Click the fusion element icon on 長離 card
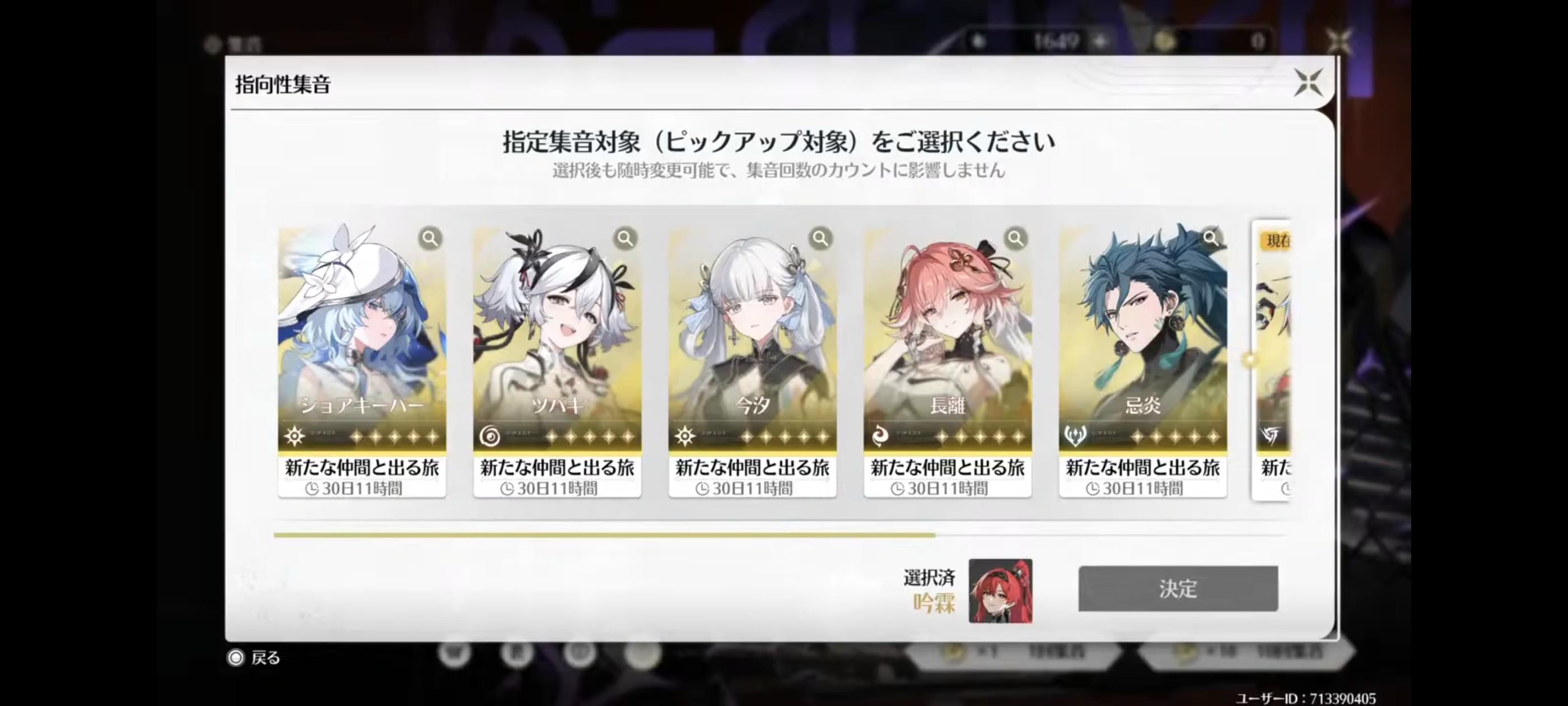This screenshot has width=1568, height=706. pyautogui.click(x=880, y=435)
